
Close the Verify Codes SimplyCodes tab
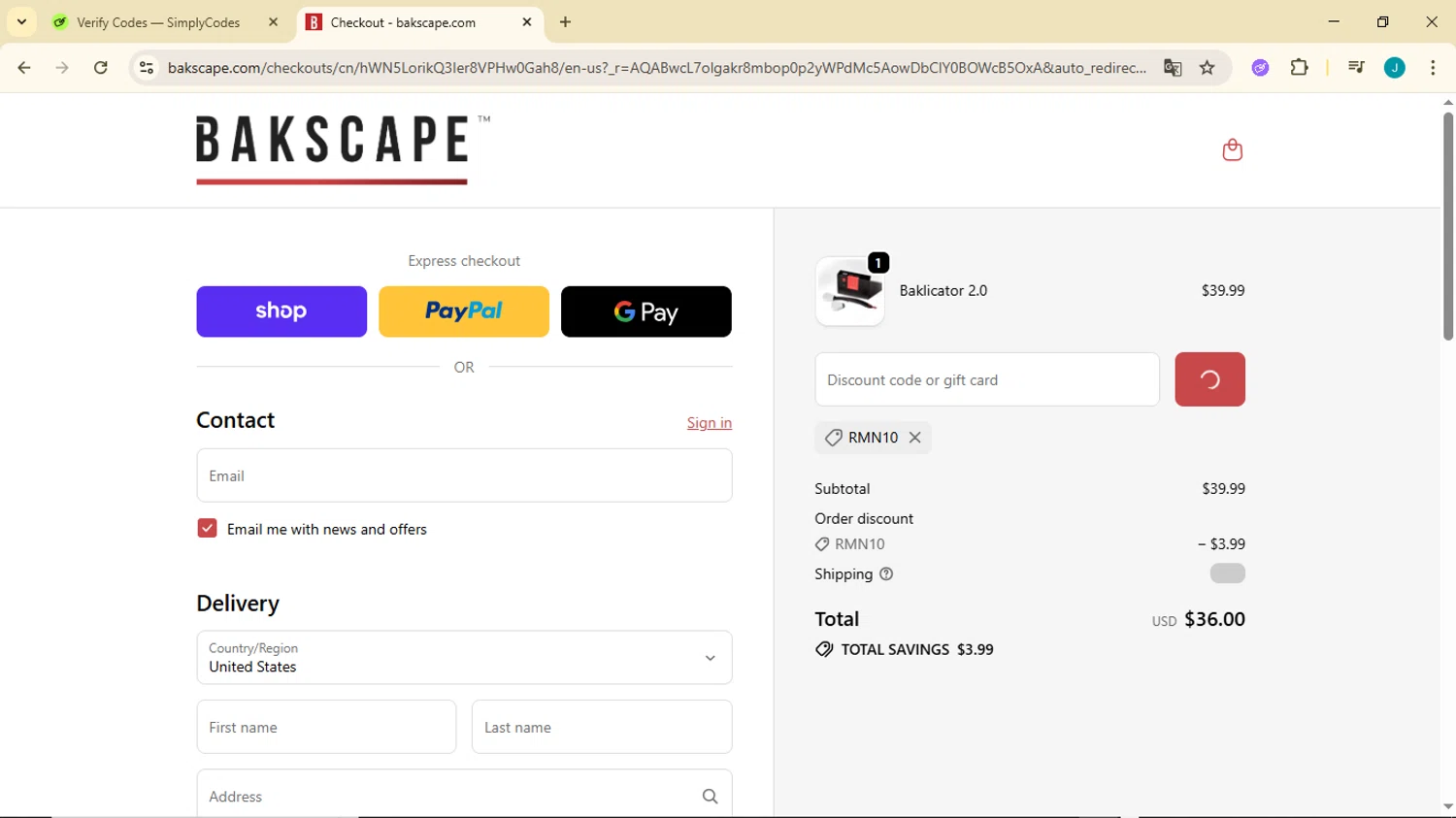pyautogui.click(x=273, y=22)
